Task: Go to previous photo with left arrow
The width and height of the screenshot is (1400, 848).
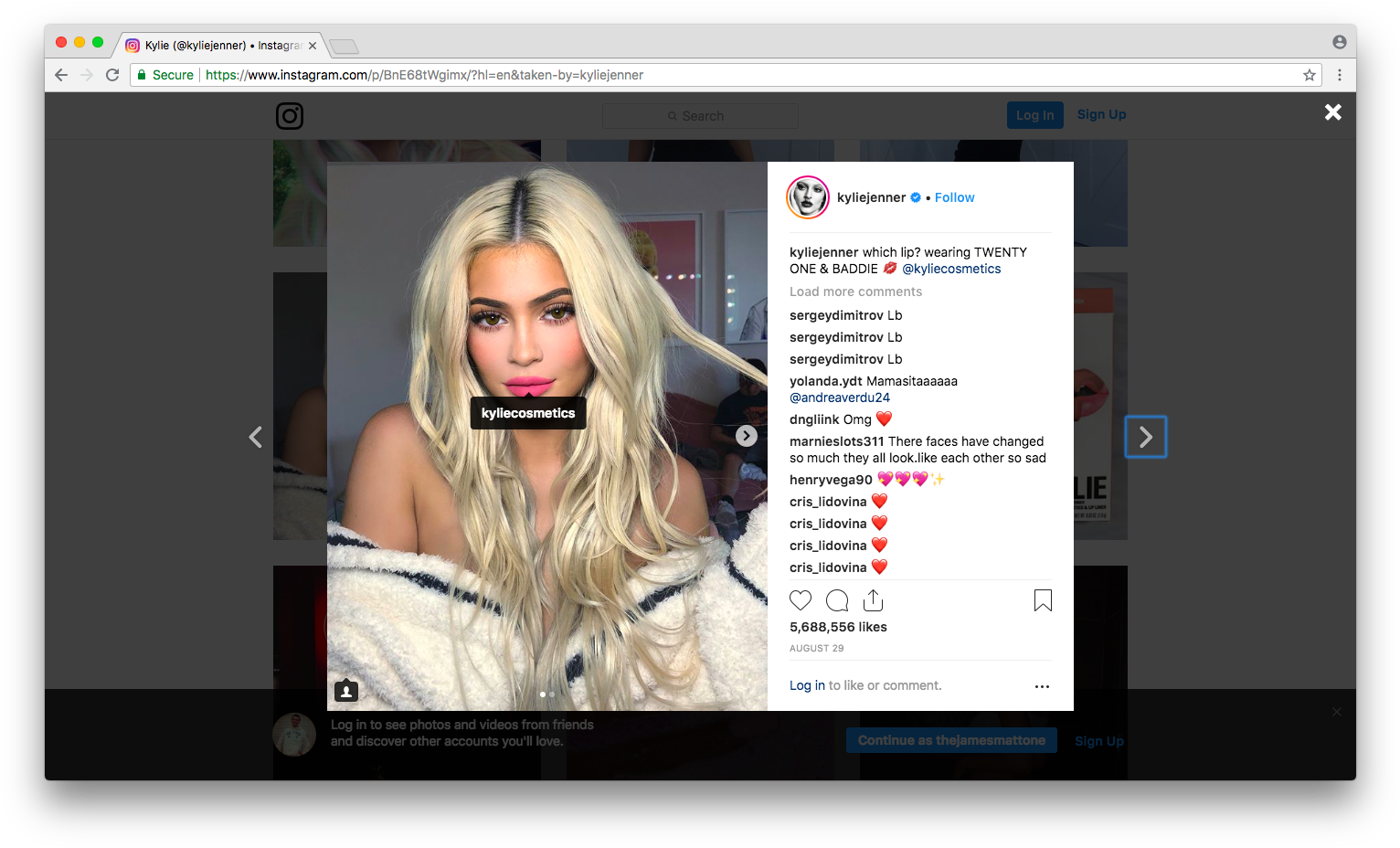Action: (256, 437)
